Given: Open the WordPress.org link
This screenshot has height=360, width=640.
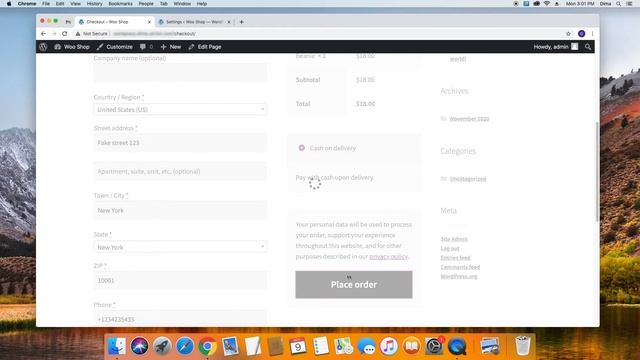Looking at the screenshot, I should pos(459,277).
